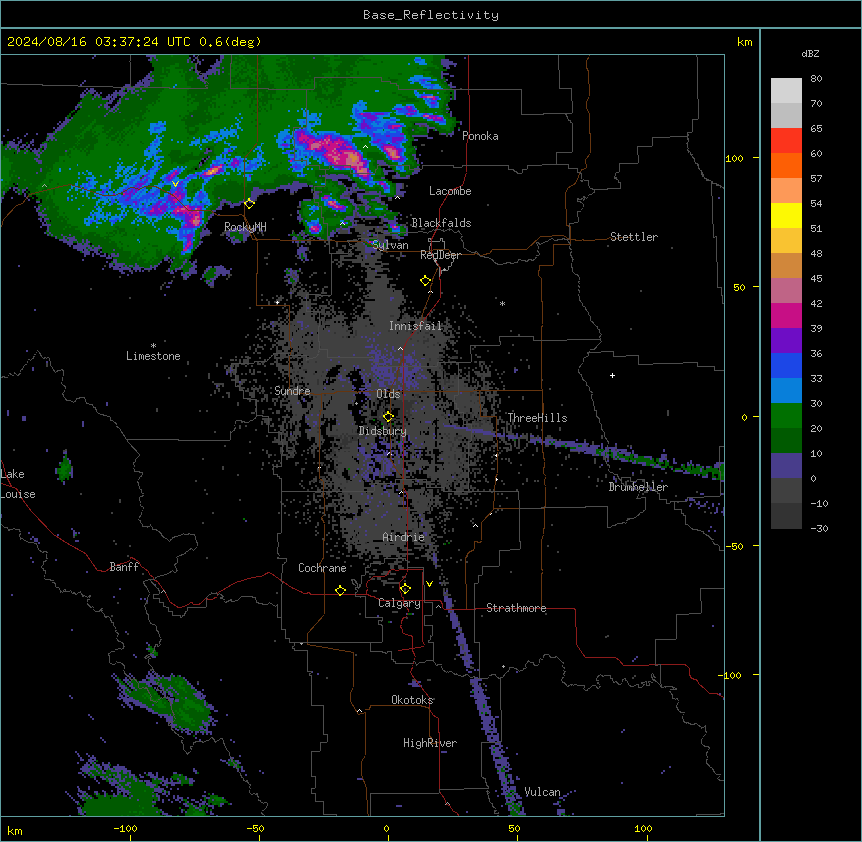
Task: Click the Cochrane town label
Action: 322,568
